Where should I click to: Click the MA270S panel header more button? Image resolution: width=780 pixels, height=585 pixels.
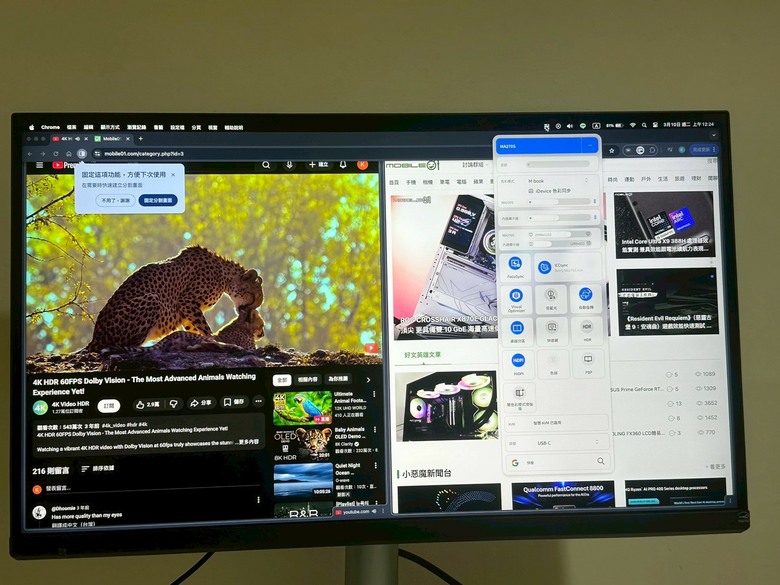click(590, 146)
